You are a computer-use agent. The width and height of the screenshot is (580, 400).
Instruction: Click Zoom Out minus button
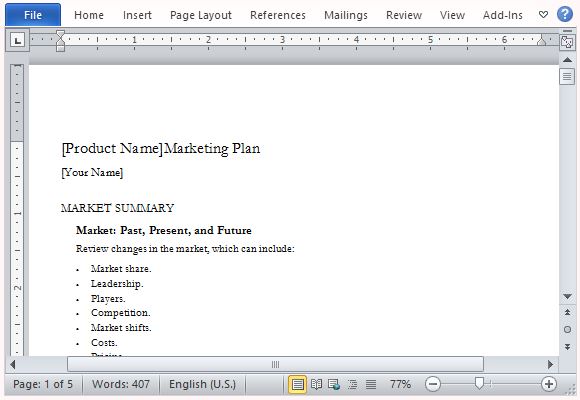tap(433, 384)
